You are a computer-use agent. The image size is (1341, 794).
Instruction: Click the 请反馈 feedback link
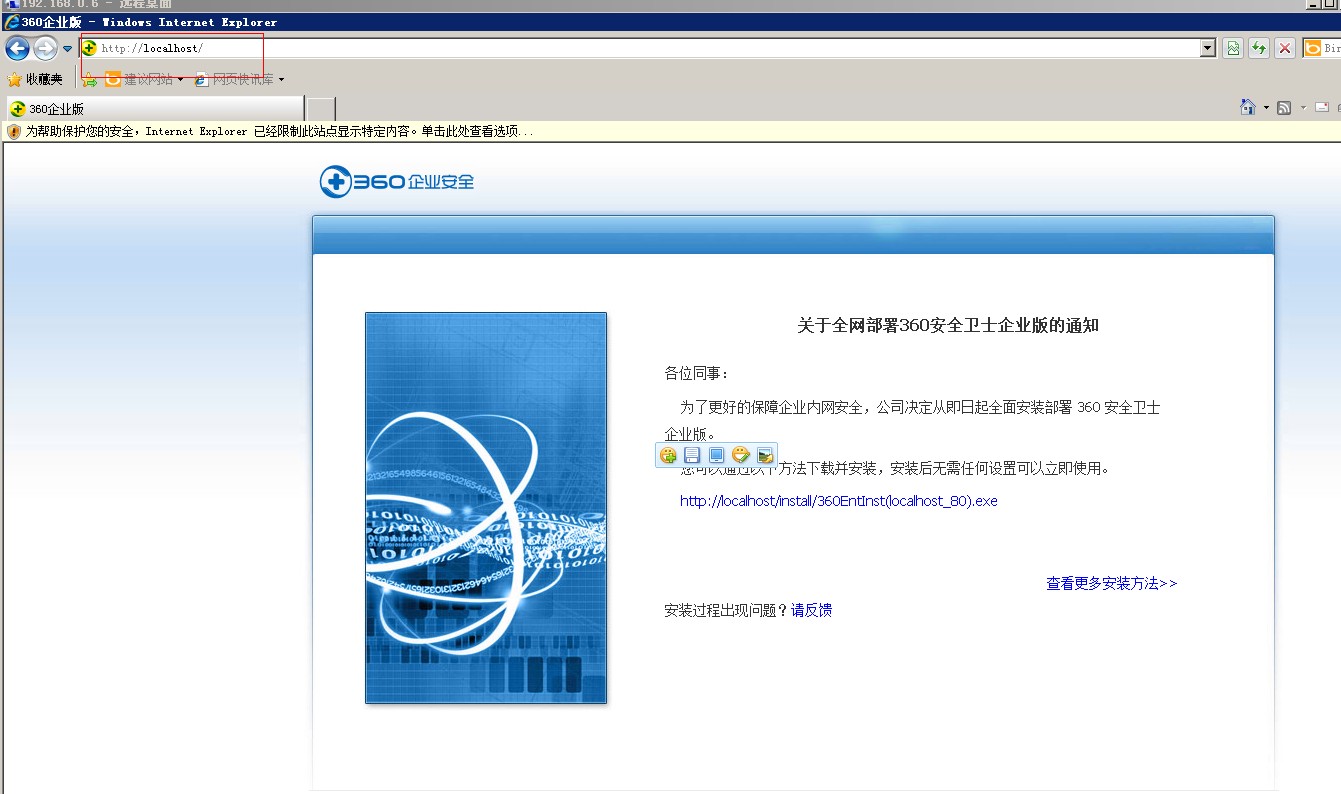812,610
